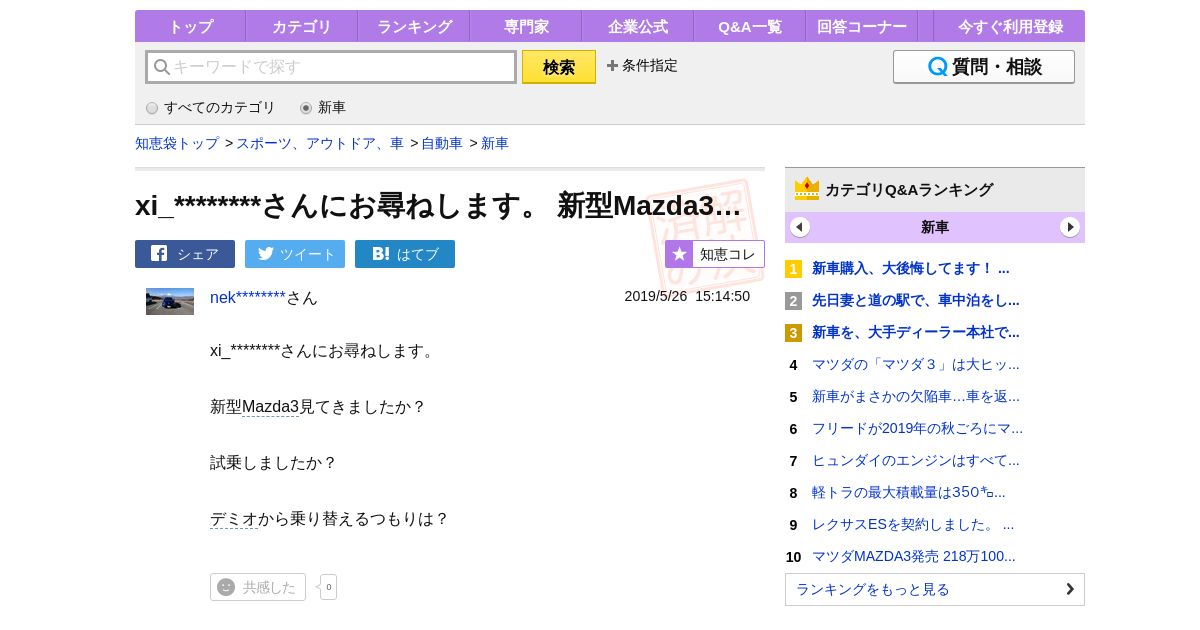The width and height of the screenshot is (1200, 630).
Task: Go to next ranking category arrow
Action: pos(1070,227)
